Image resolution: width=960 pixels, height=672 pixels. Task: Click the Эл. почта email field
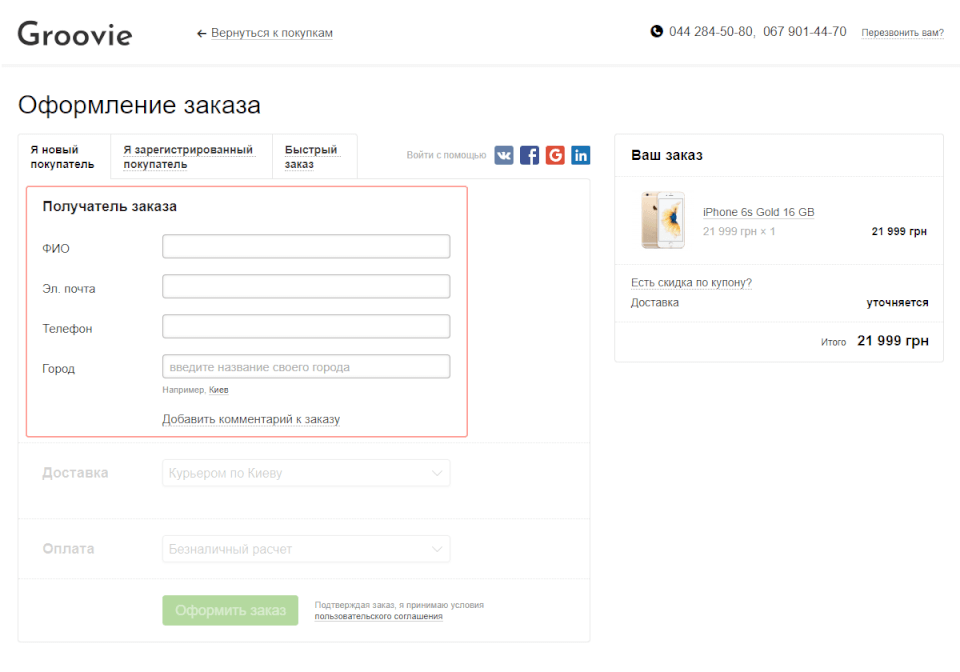point(306,287)
